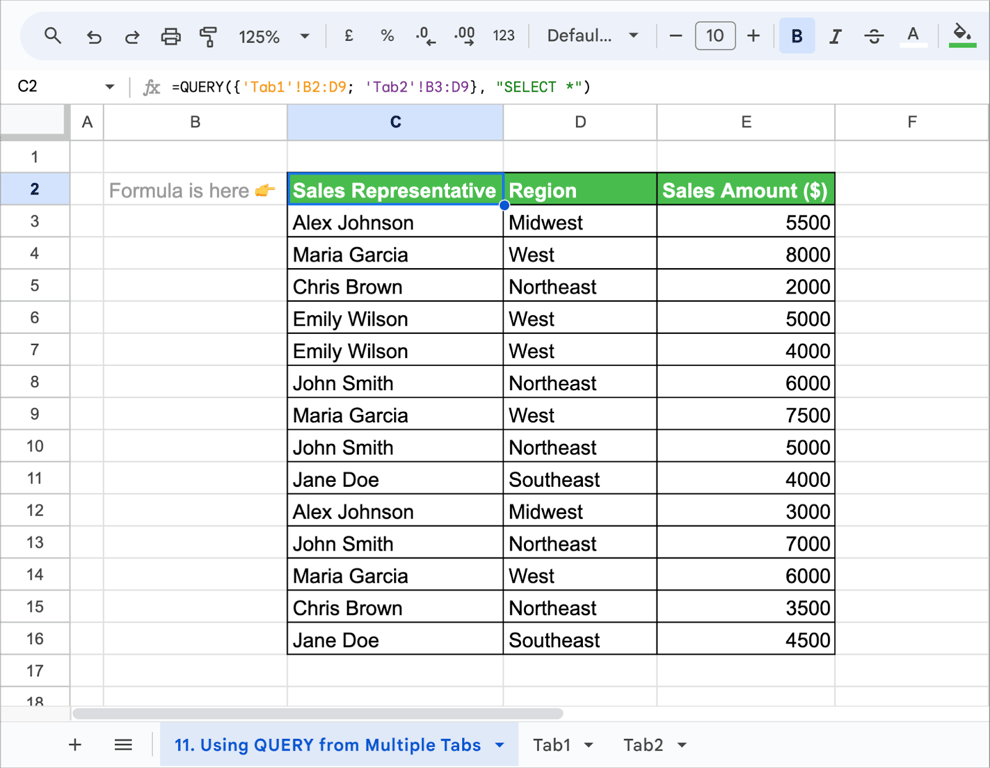Image resolution: width=990 pixels, height=768 pixels.
Task: Click the select-all corner box
Action: [33, 121]
